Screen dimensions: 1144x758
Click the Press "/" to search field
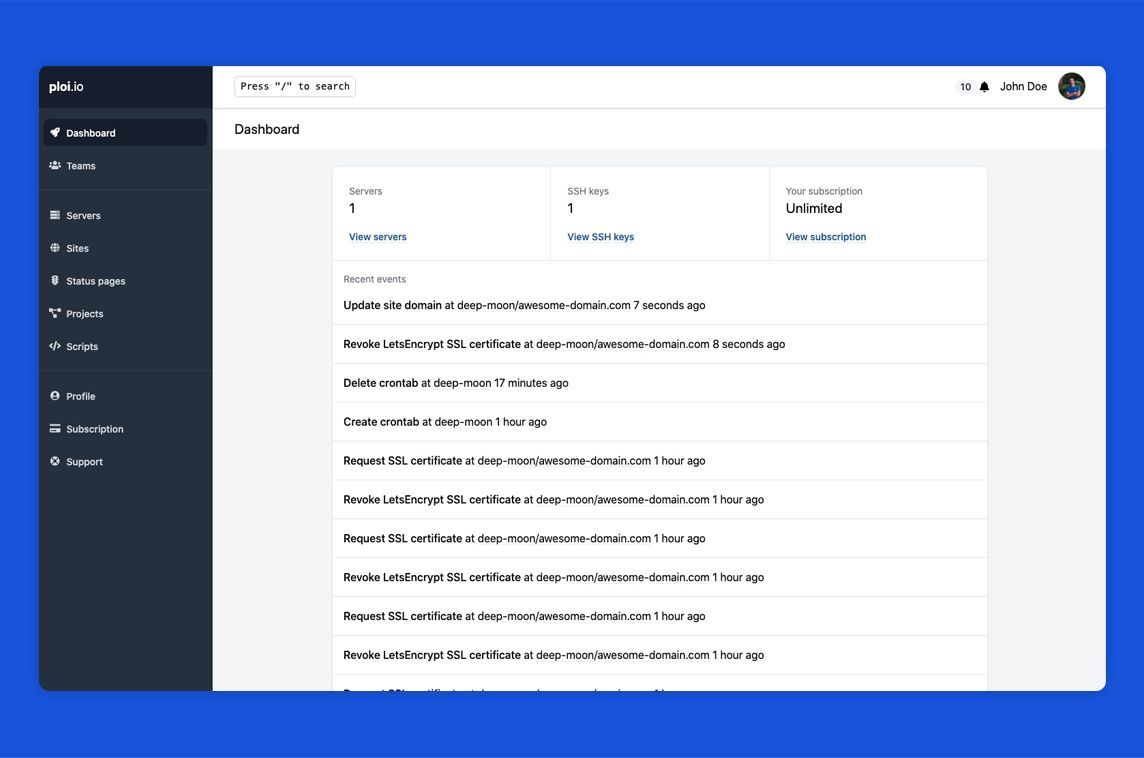click(x=295, y=84)
